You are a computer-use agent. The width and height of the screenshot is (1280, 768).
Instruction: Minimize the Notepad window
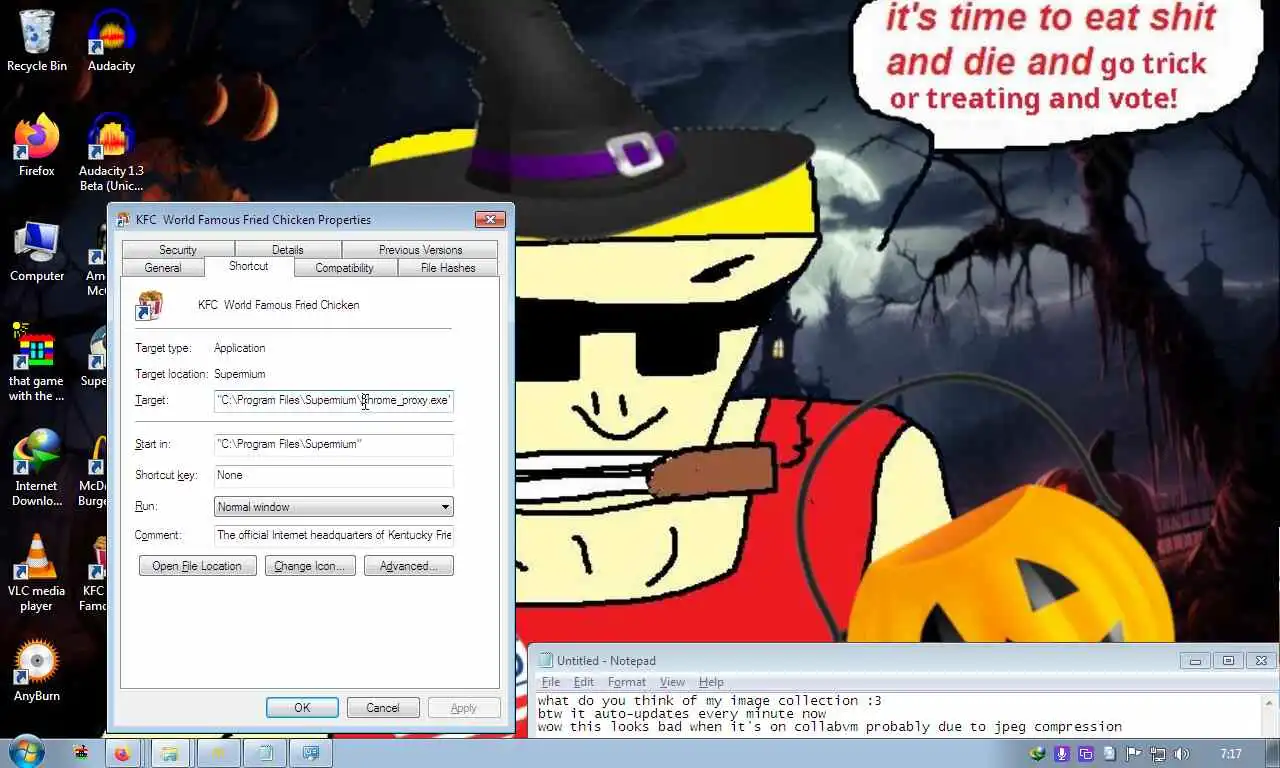point(1195,660)
